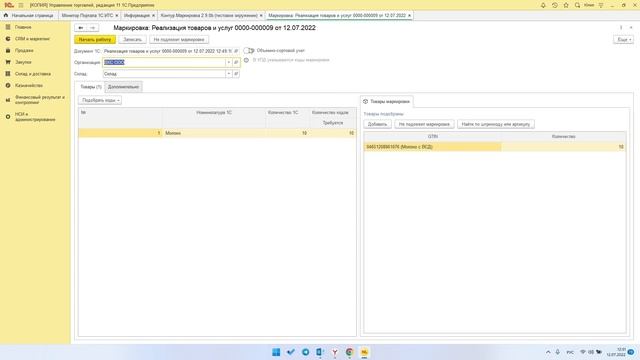Open CRM и маркетинг section

32,39
